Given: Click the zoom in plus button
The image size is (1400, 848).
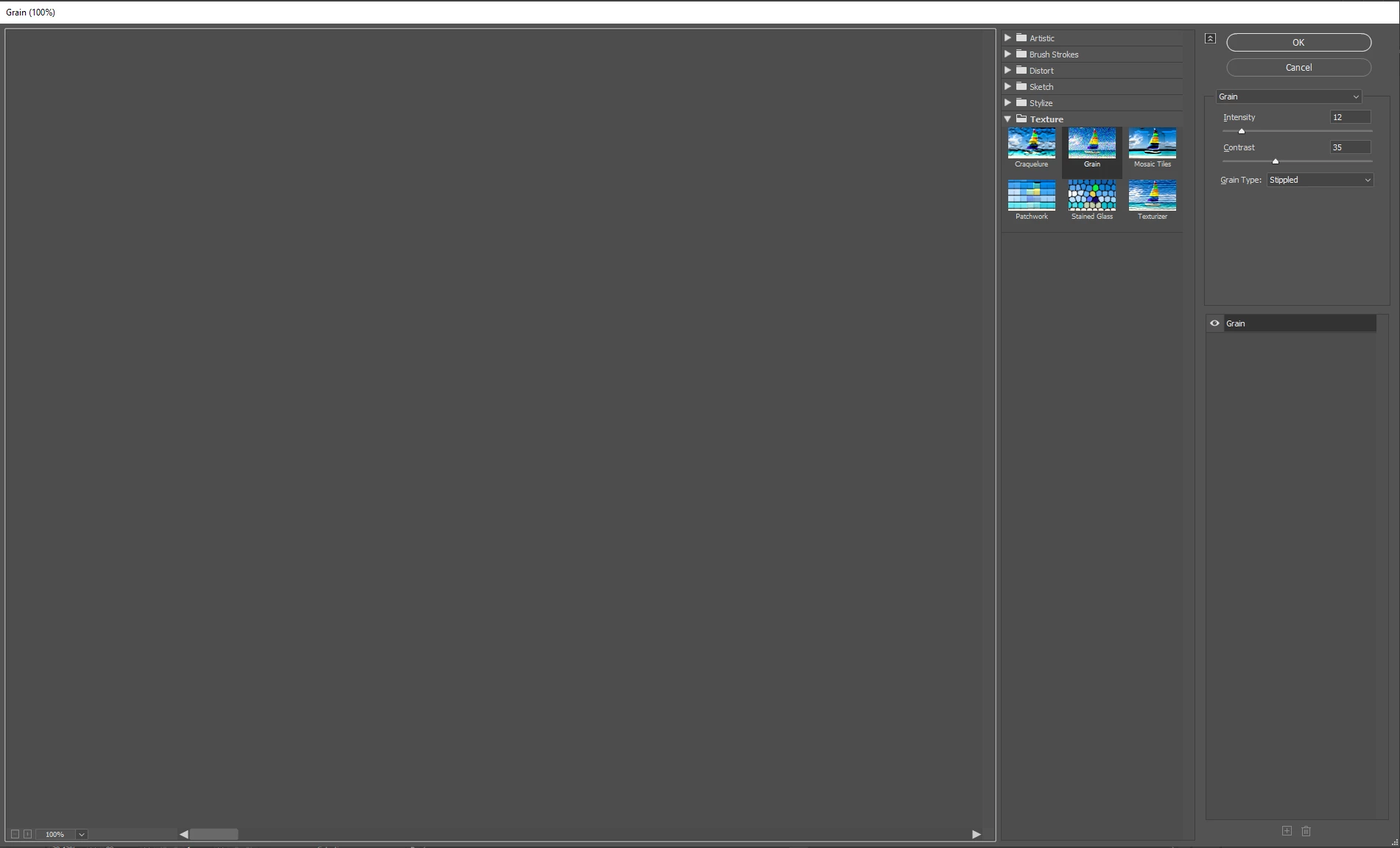Looking at the screenshot, I should [x=27, y=834].
